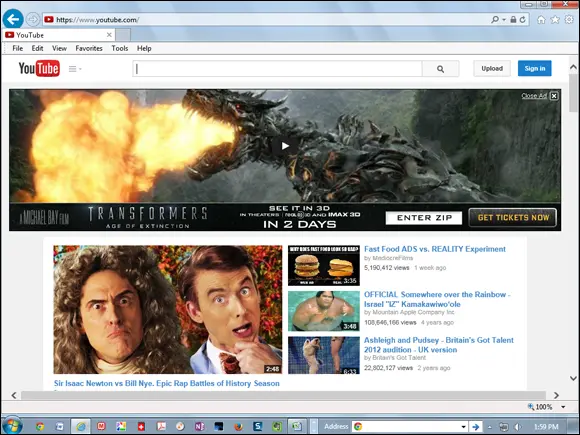Open the View menu
The height and width of the screenshot is (435, 580).
pyautogui.click(x=59, y=48)
